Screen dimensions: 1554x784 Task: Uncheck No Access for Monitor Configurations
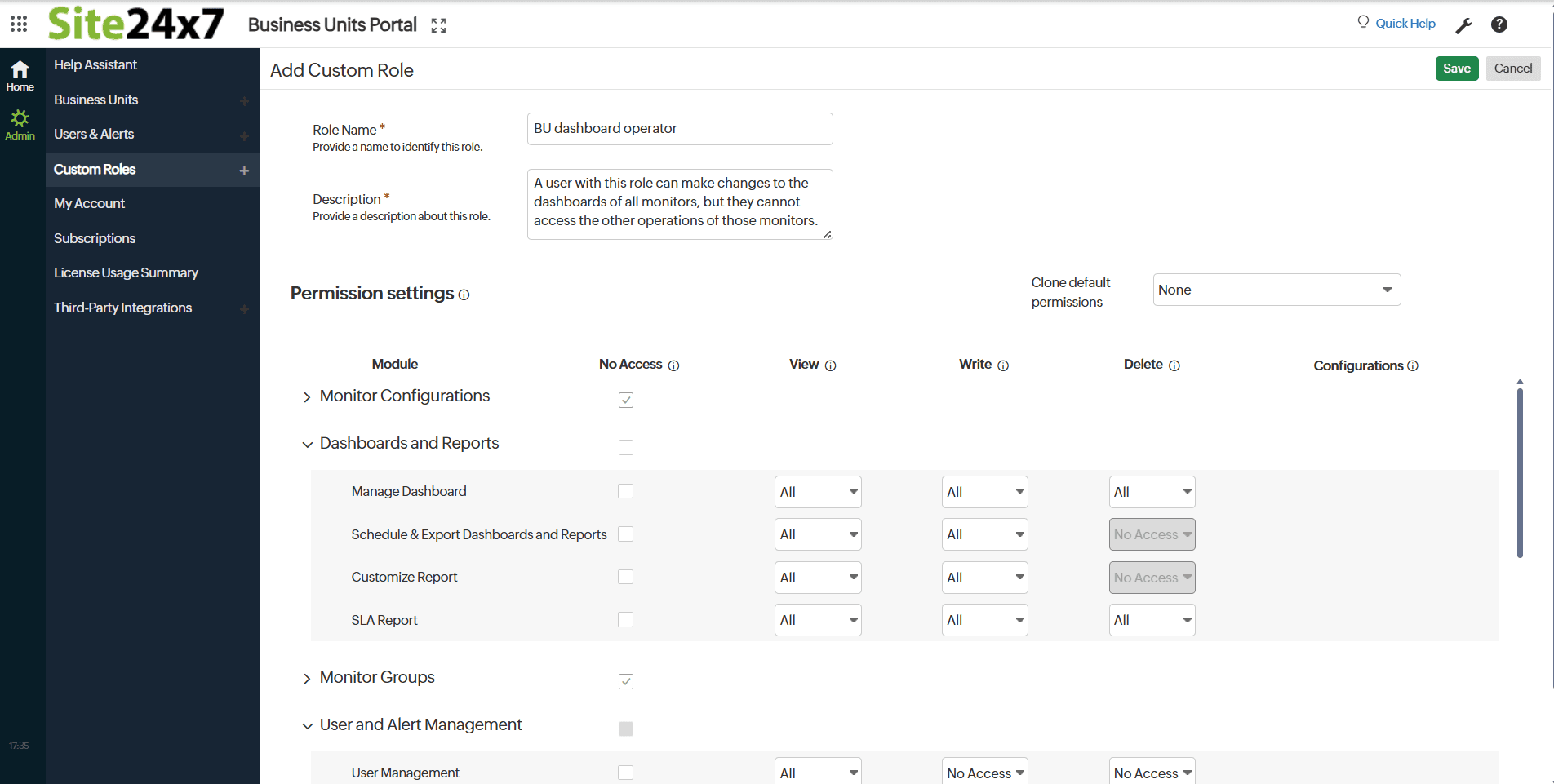pyautogui.click(x=626, y=400)
